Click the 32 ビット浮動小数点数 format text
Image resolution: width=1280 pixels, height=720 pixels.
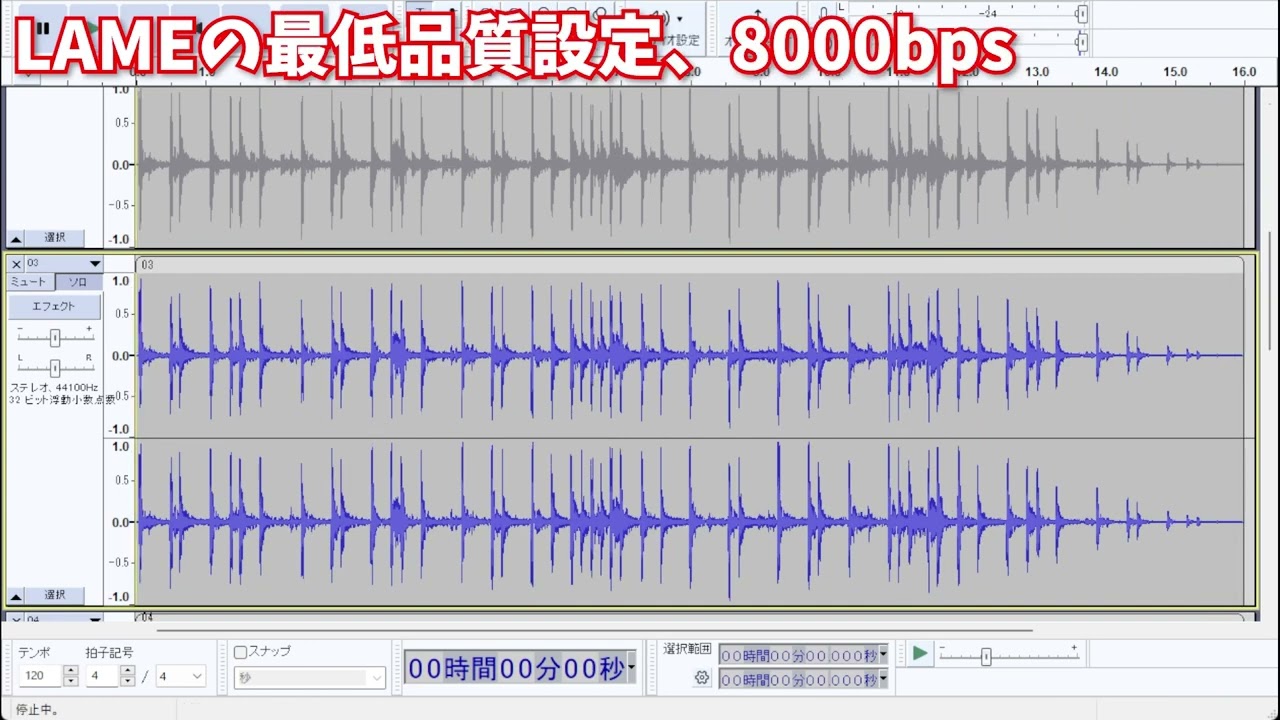pos(62,400)
